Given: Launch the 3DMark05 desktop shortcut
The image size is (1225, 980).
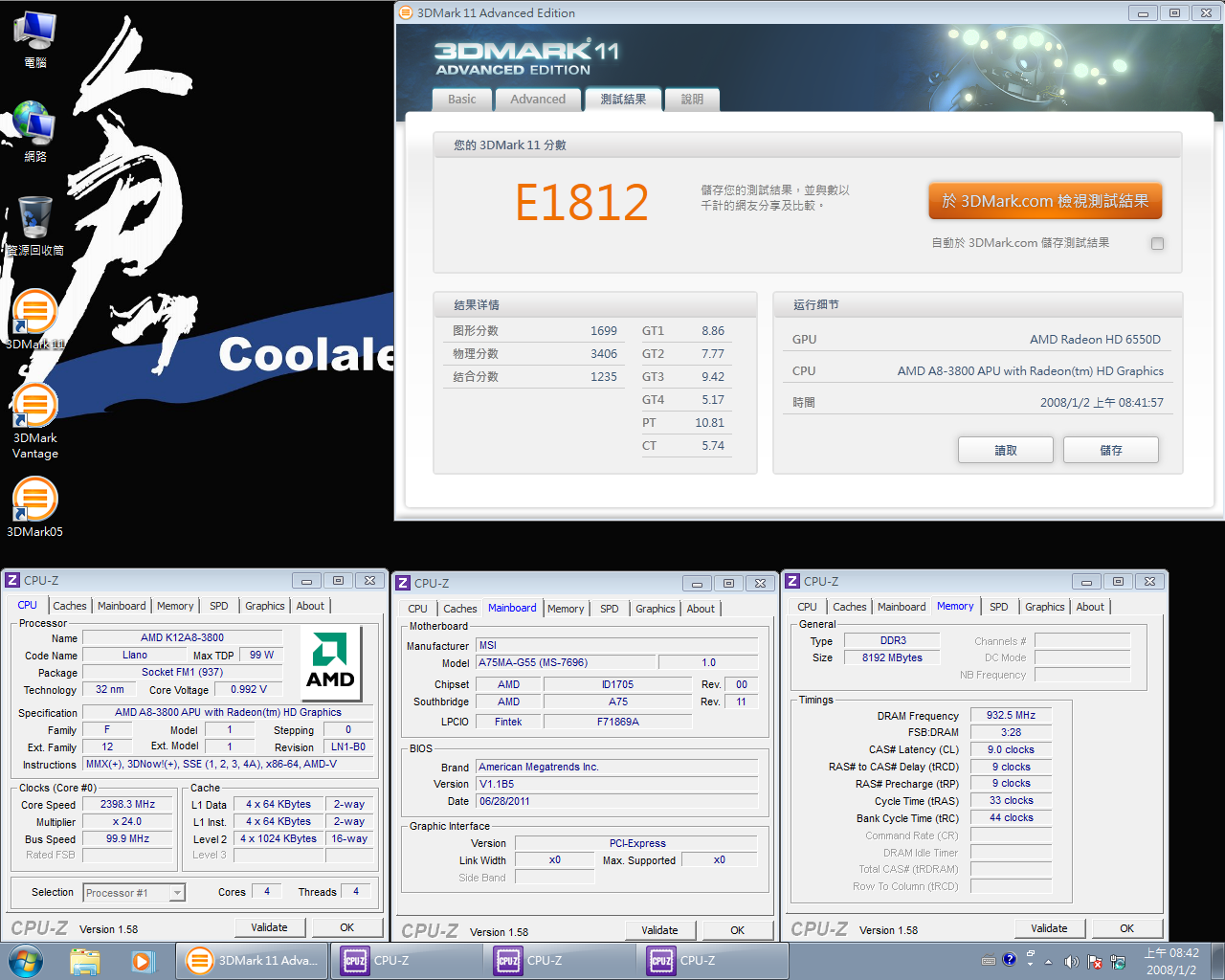Looking at the screenshot, I should 35,507.
